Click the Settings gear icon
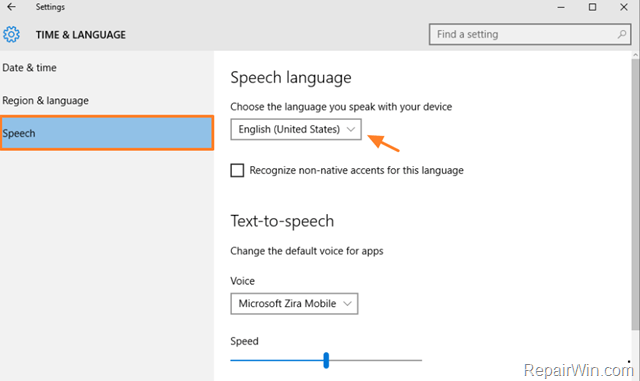This screenshot has height=381, width=640. (11, 35)
